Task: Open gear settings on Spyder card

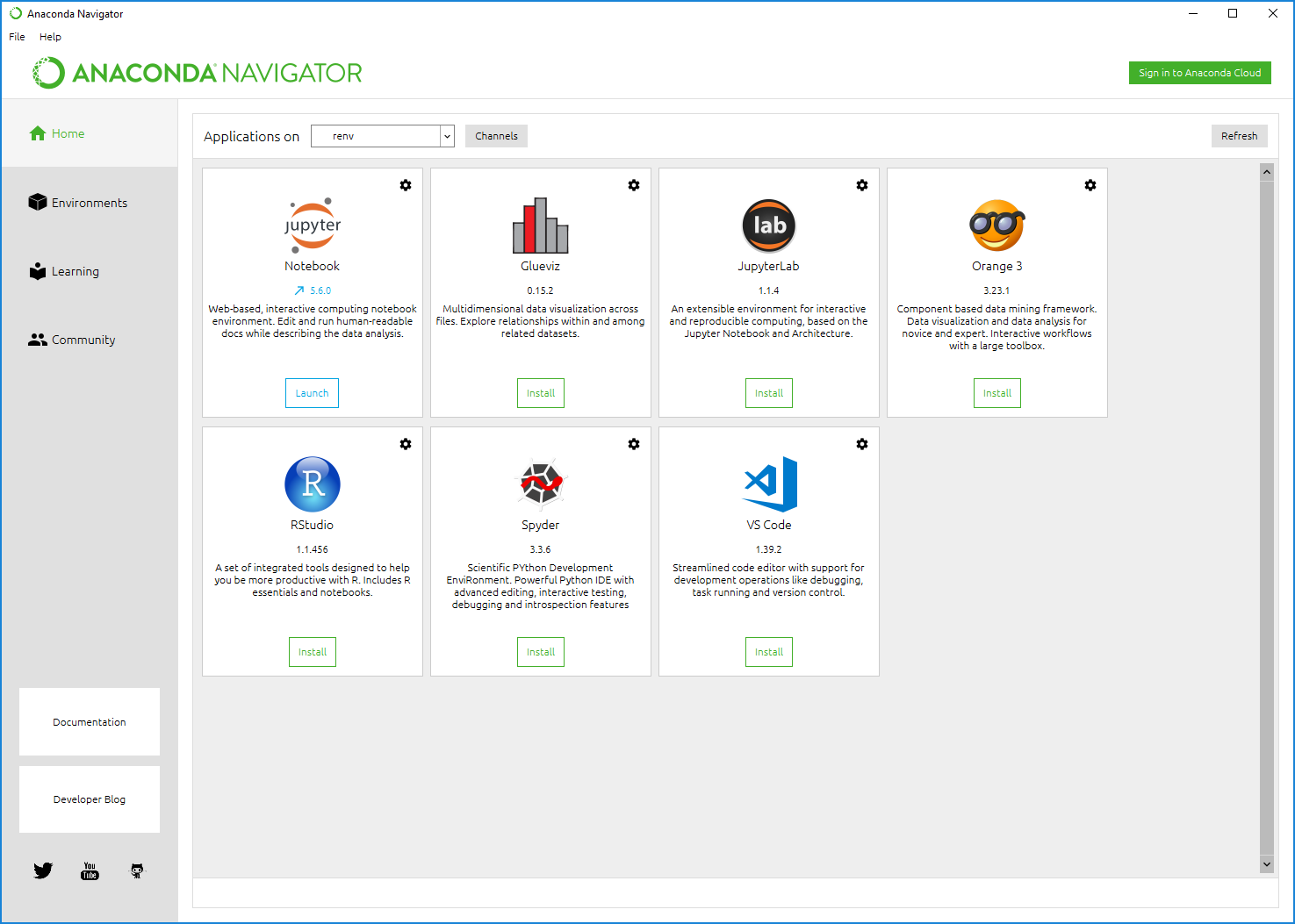Action: pyautogui.click(x=634, y=444)
